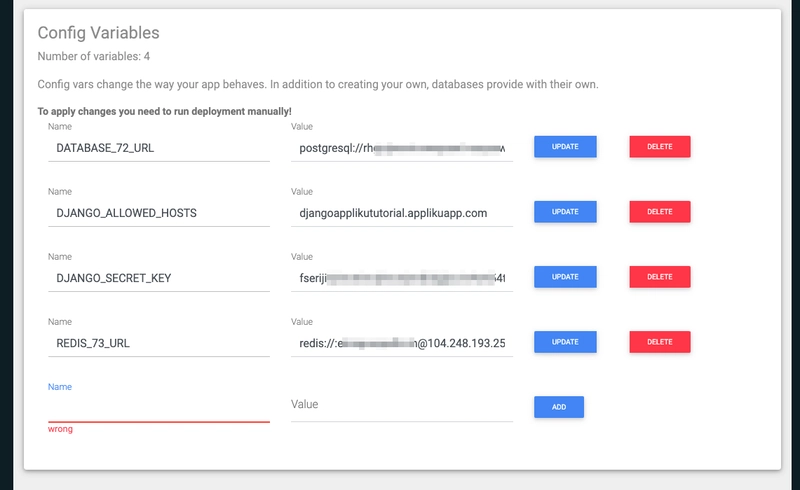This screenshot has width=800, height=490.
Task: Edit the secret key value field
Action: pos(402,278)
